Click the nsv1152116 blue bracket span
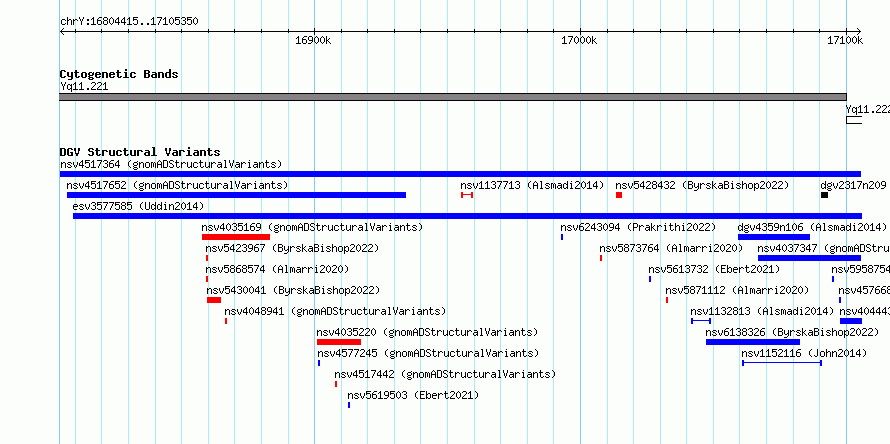The height and width of the screenshot is (444, 890). click(782, 363)
